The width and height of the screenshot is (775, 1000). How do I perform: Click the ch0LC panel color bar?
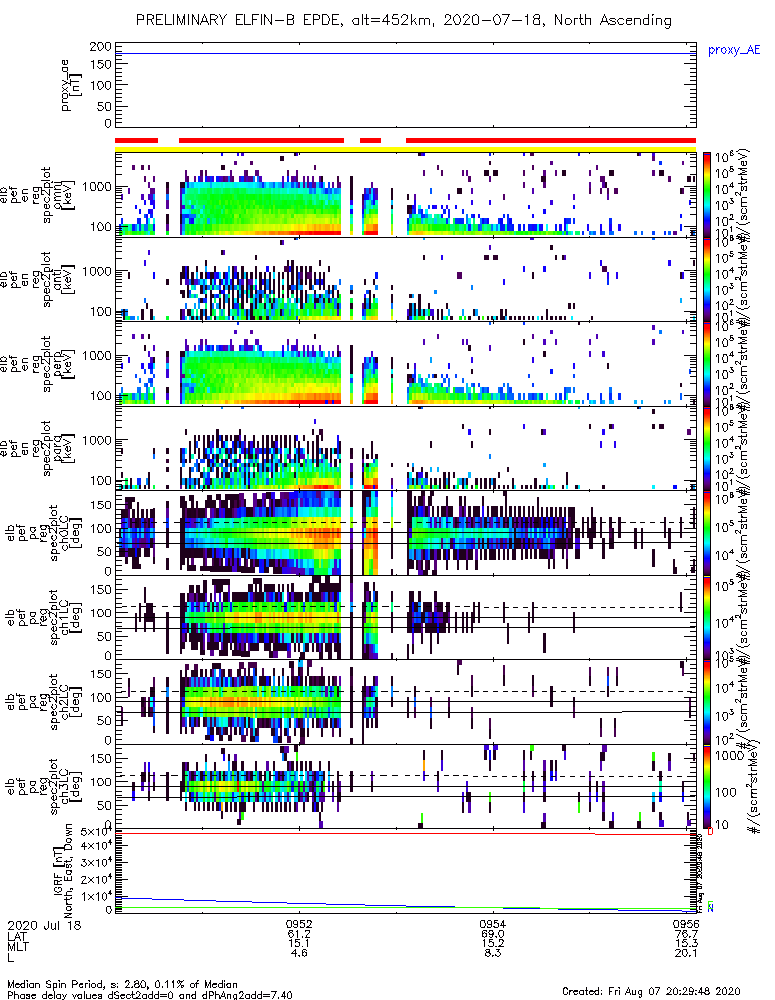tap(706, 533)
